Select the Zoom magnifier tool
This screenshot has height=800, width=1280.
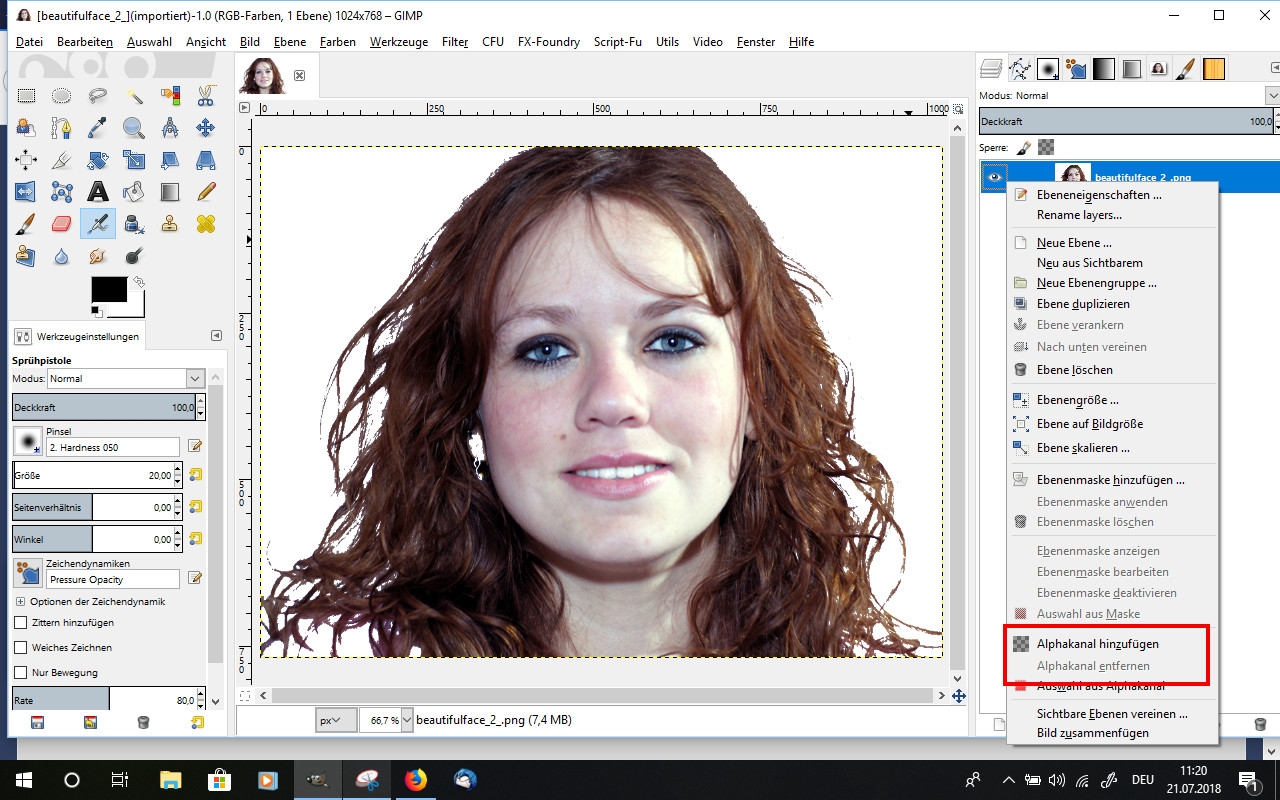click(x=134, y=127)
